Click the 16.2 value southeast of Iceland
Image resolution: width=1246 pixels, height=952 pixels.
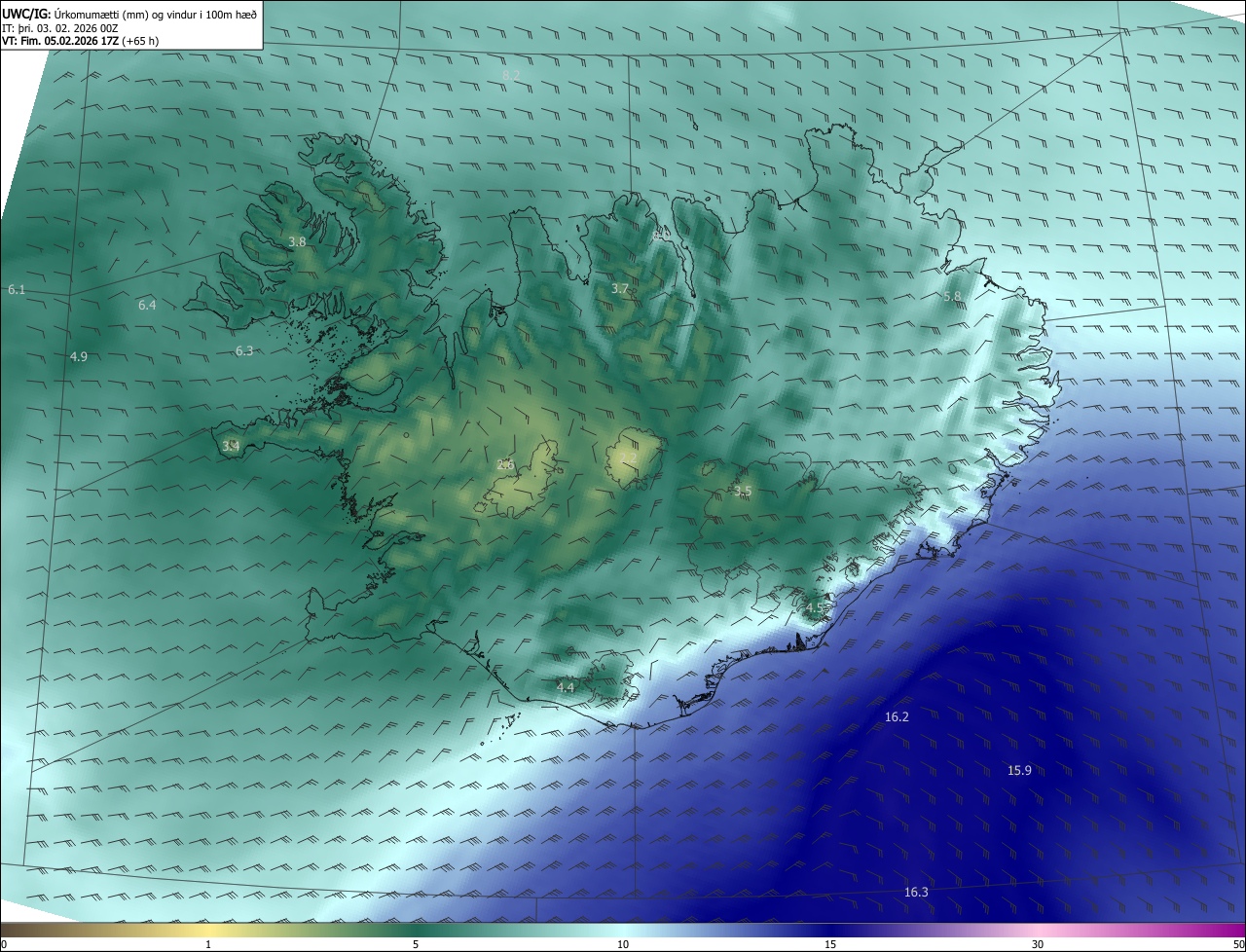[x=897, y=716]
